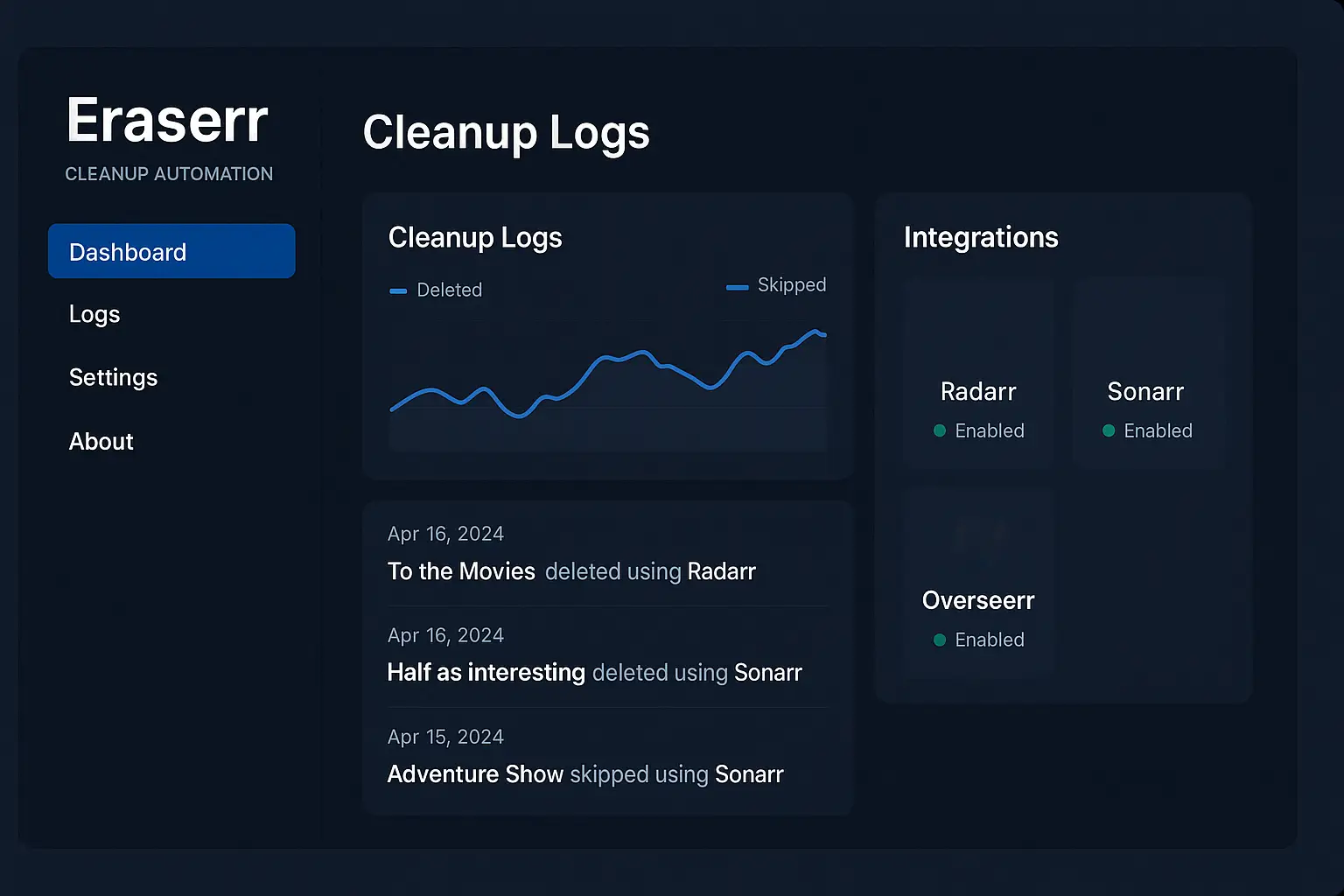Screen dimensions: 1344x896
Task: Click the blue Deleted legend marker
Action: pos(398,290)
